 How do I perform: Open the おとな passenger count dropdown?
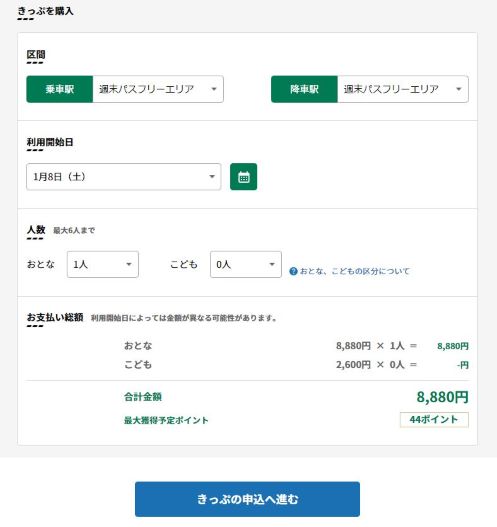(103, 265)
